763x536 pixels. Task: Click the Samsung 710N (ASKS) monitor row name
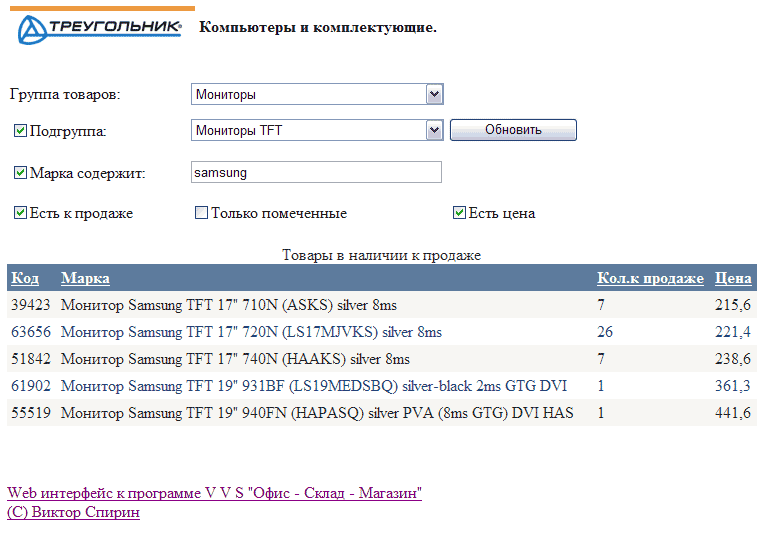click(229, 305)
